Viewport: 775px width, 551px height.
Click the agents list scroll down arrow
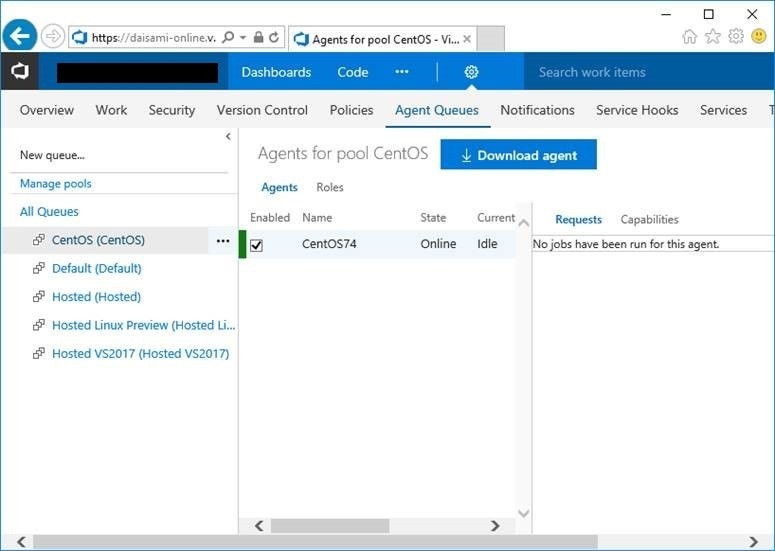[x=523, y=513]
